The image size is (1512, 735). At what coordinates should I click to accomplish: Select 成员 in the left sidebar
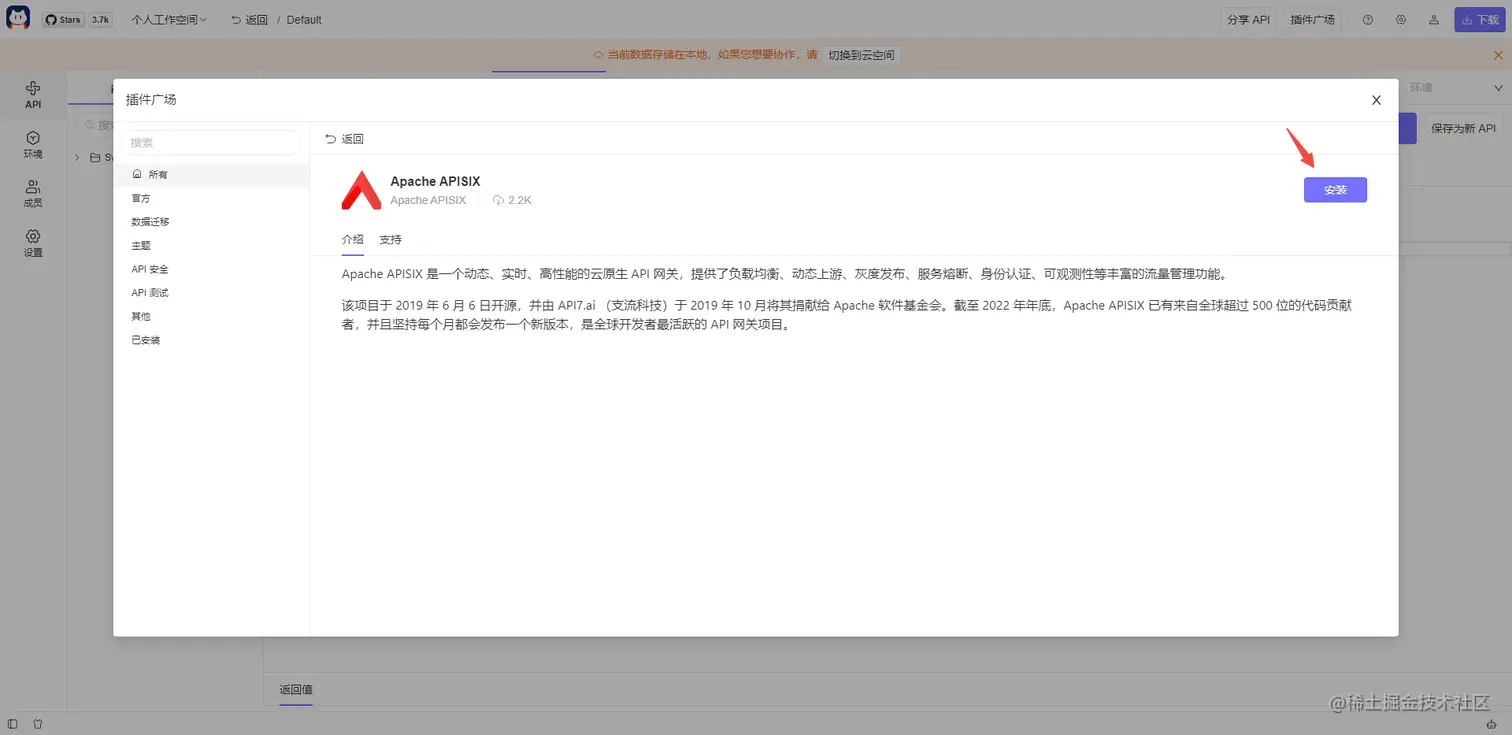point(33,193)
